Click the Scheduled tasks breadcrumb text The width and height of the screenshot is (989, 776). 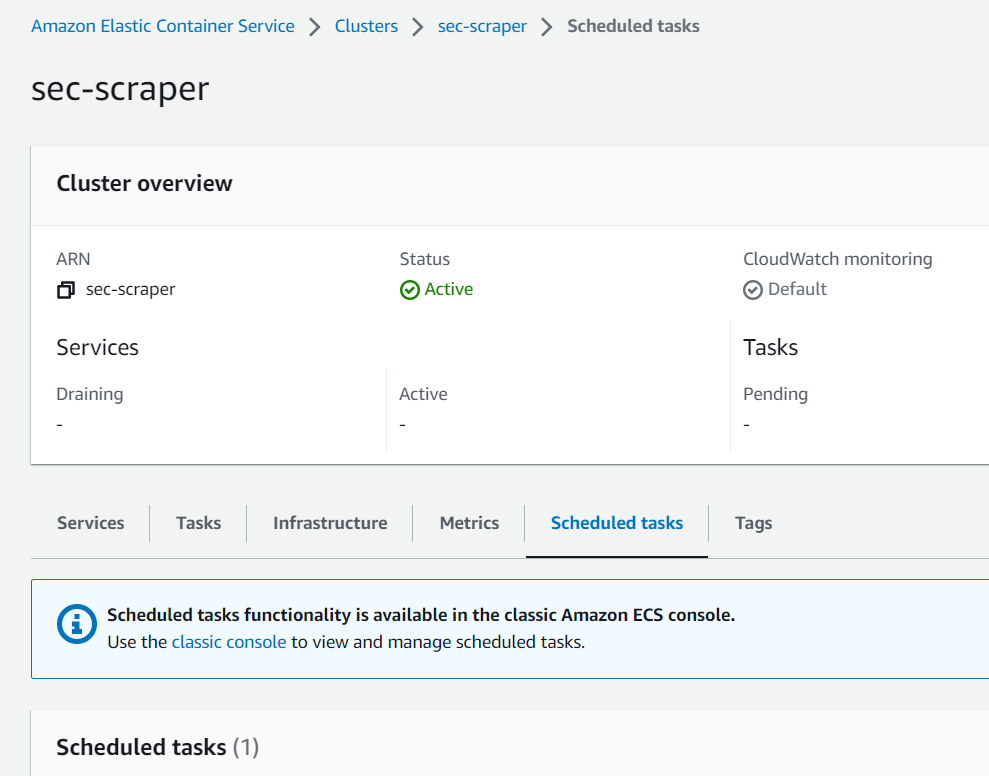tap(633, 26)
